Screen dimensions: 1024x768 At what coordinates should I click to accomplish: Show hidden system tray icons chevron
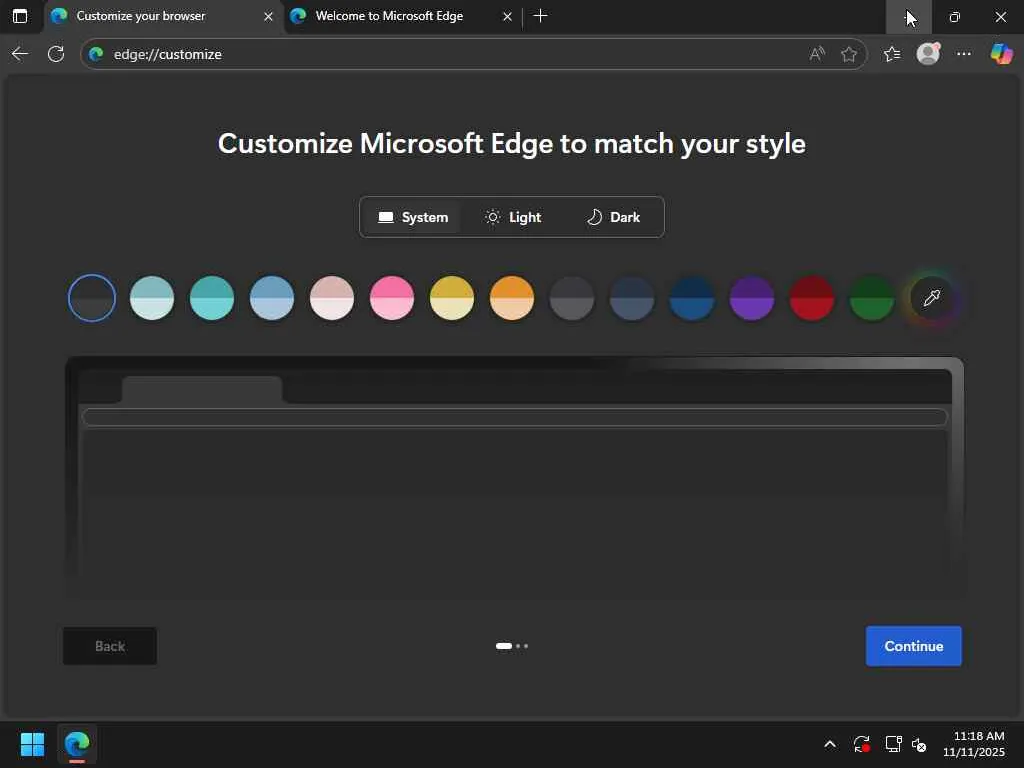tap(829, 744)
